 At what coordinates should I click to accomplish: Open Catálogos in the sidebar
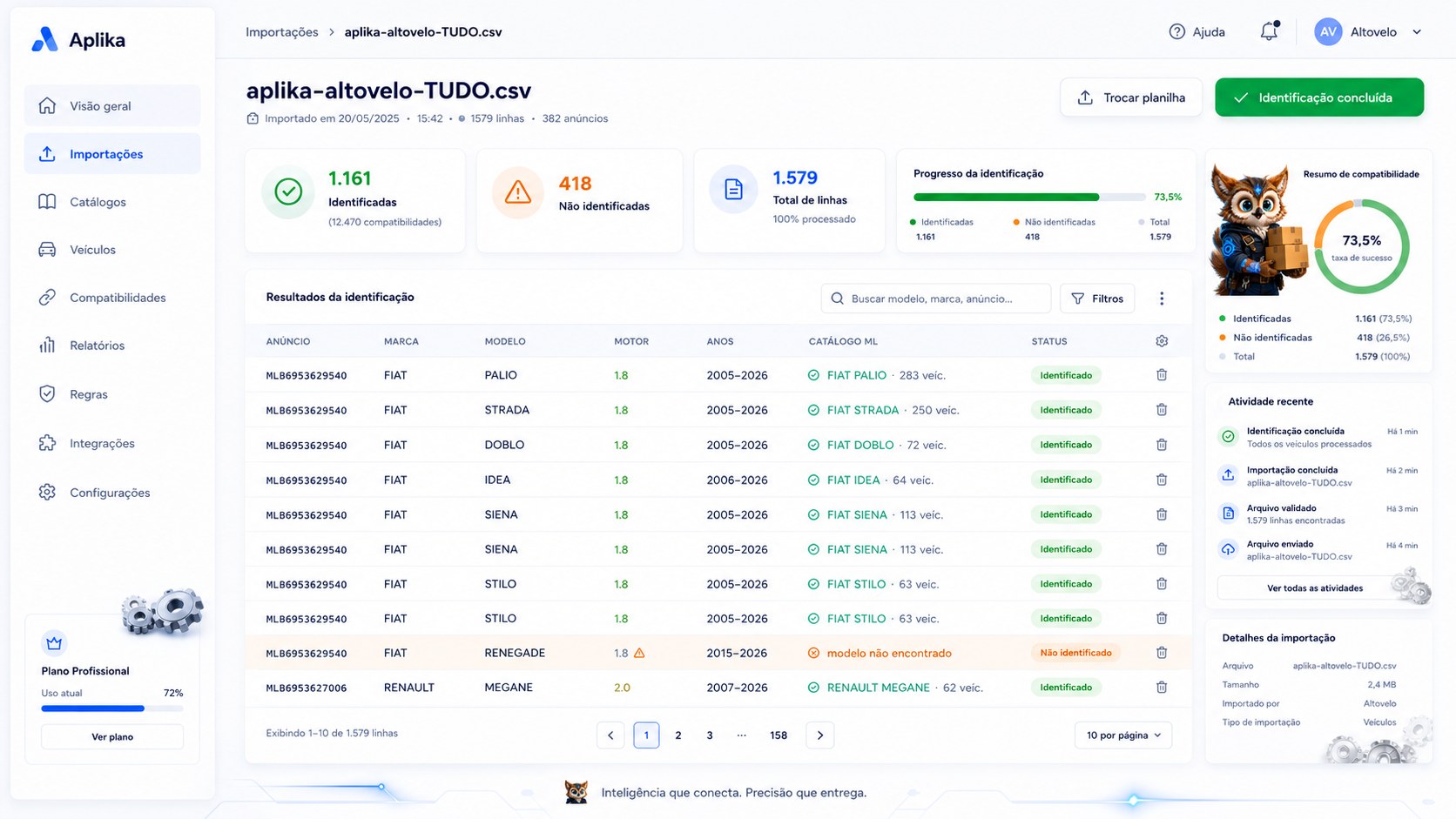(x=112, y=202)
